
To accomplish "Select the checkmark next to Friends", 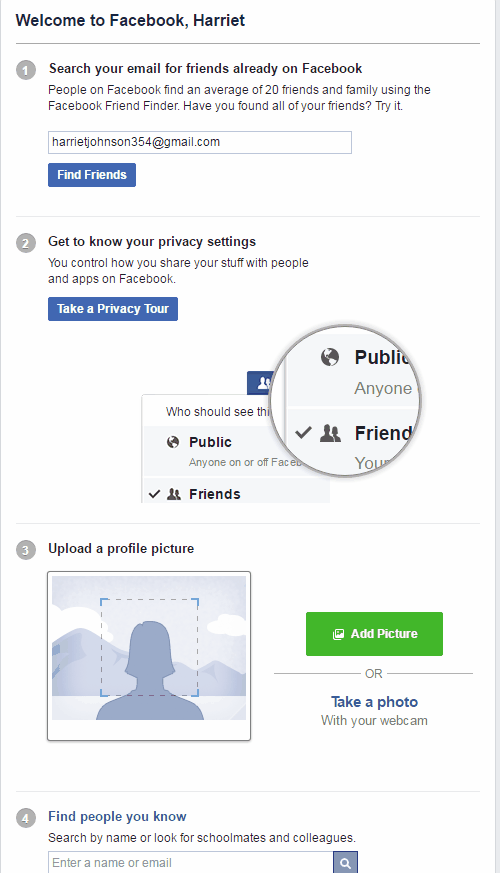I will click(155, 494).
